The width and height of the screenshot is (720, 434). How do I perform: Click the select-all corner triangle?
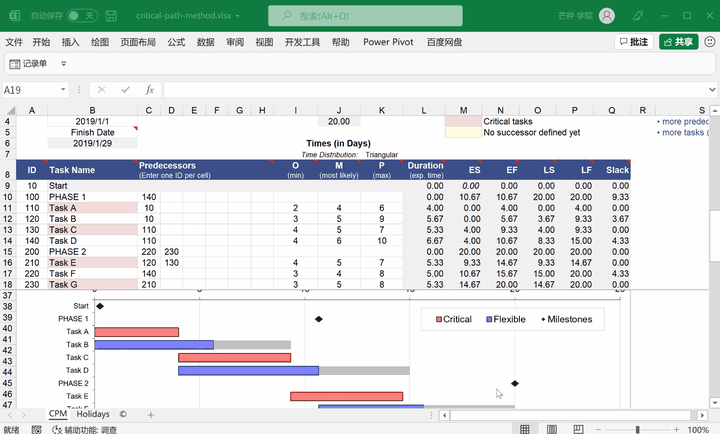pyautogui.click(x=10, y=110)
